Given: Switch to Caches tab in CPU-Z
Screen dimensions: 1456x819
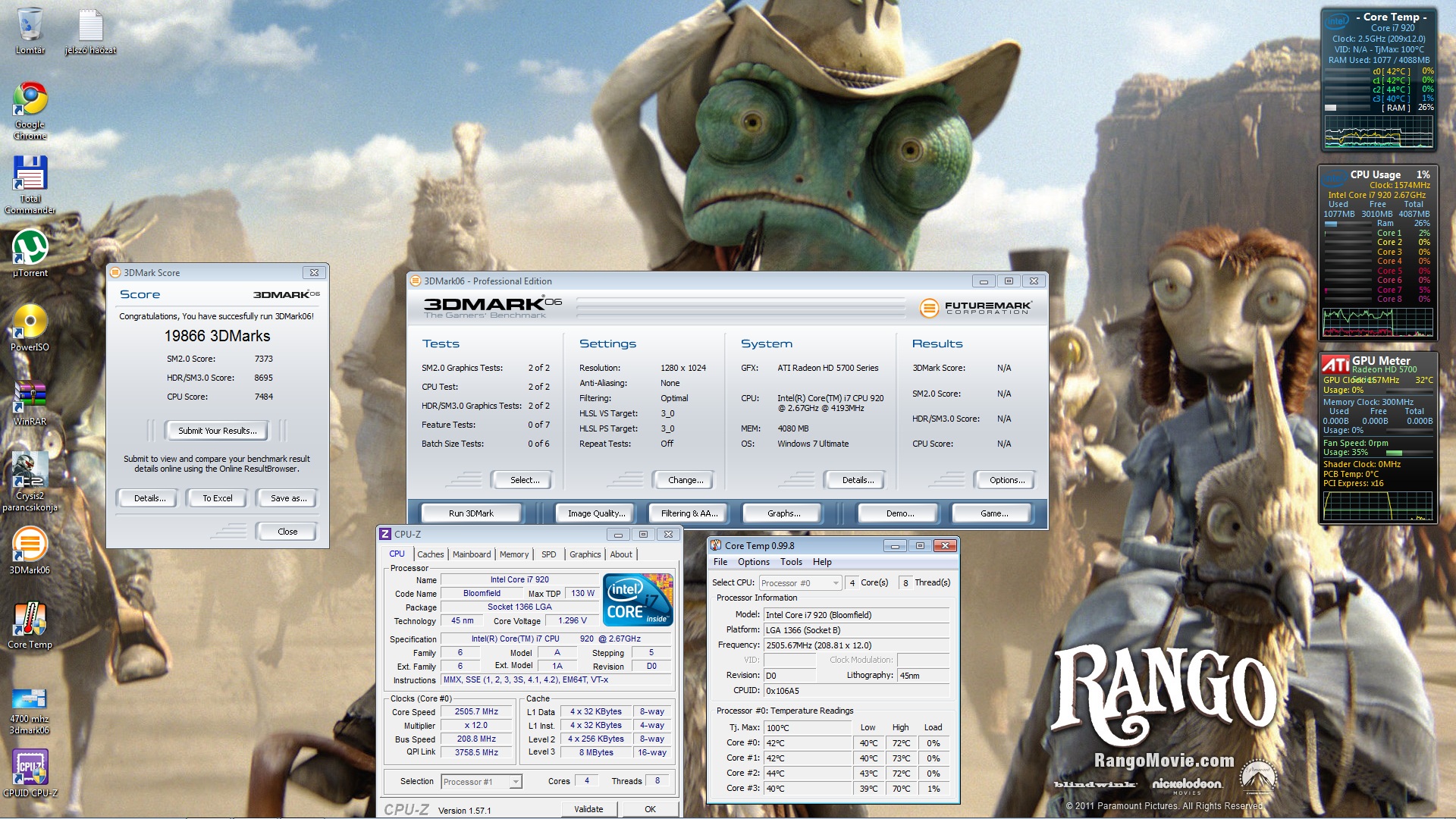Looking at the screenshot, I should pos(430,554).
